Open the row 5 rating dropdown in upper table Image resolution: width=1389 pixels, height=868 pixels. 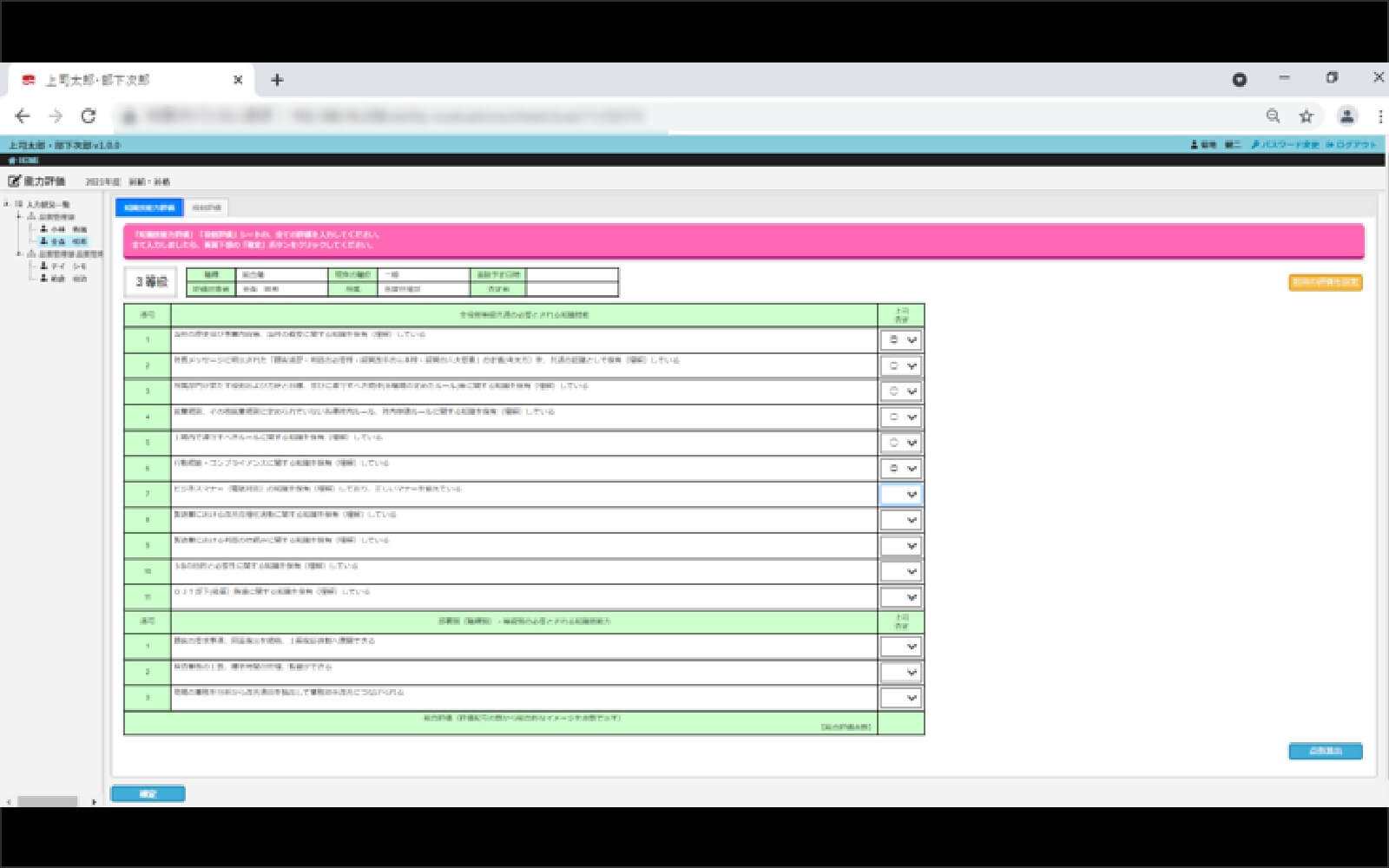(x=901, y=443)
